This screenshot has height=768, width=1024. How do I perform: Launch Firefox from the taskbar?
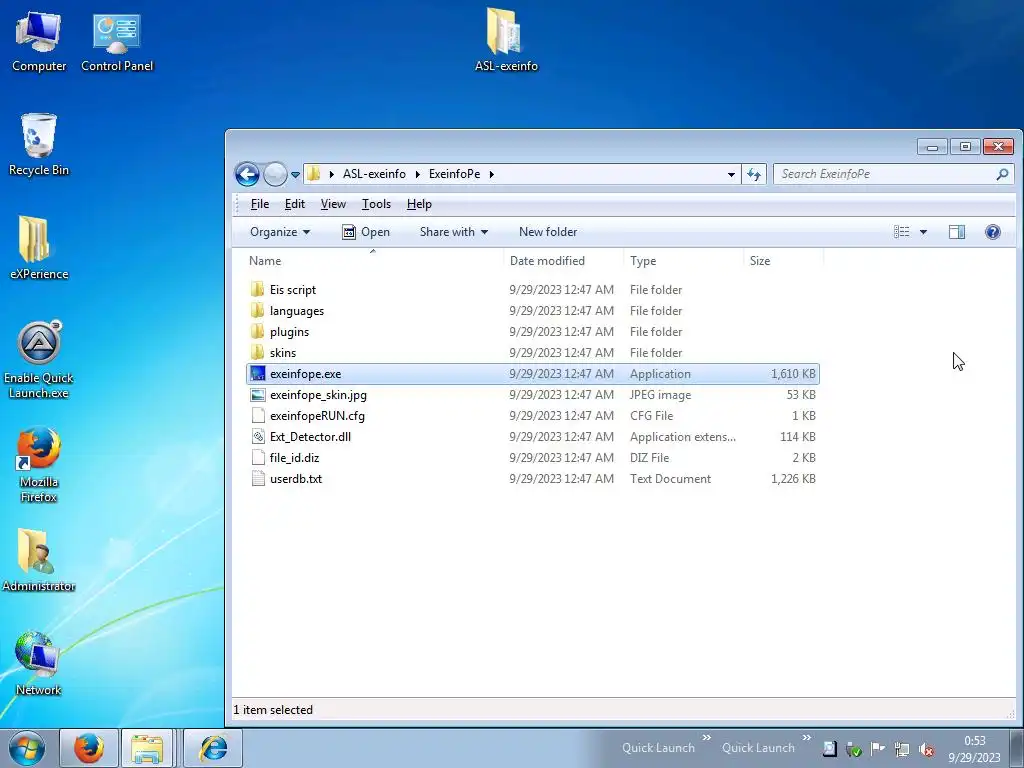[x=89, y=748]
